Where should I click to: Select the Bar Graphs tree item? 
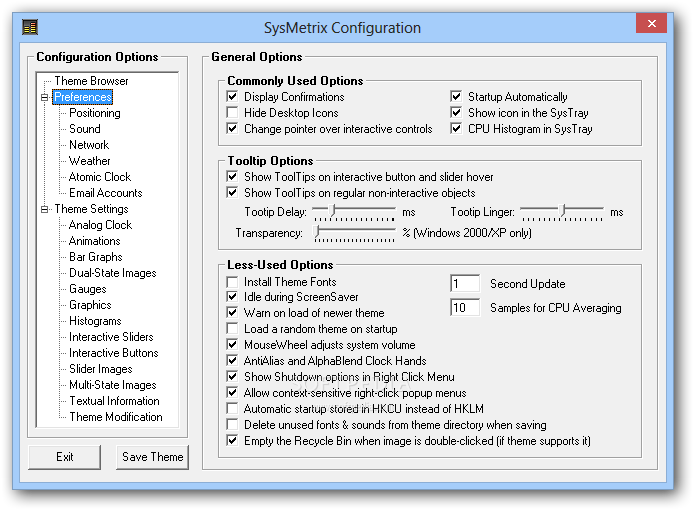click(x=96, y=257)
